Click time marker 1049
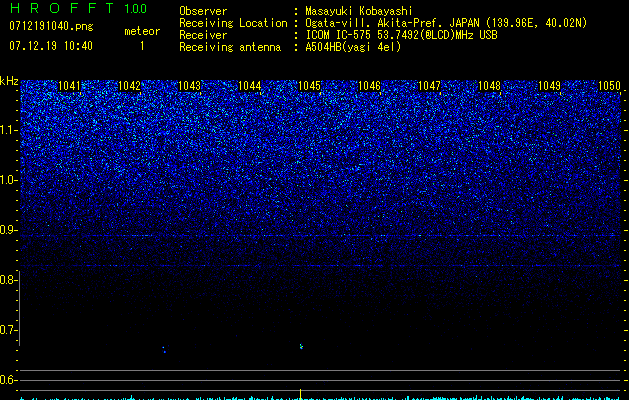The width and height of the screenshot is (629, 400). pos(549,86)
